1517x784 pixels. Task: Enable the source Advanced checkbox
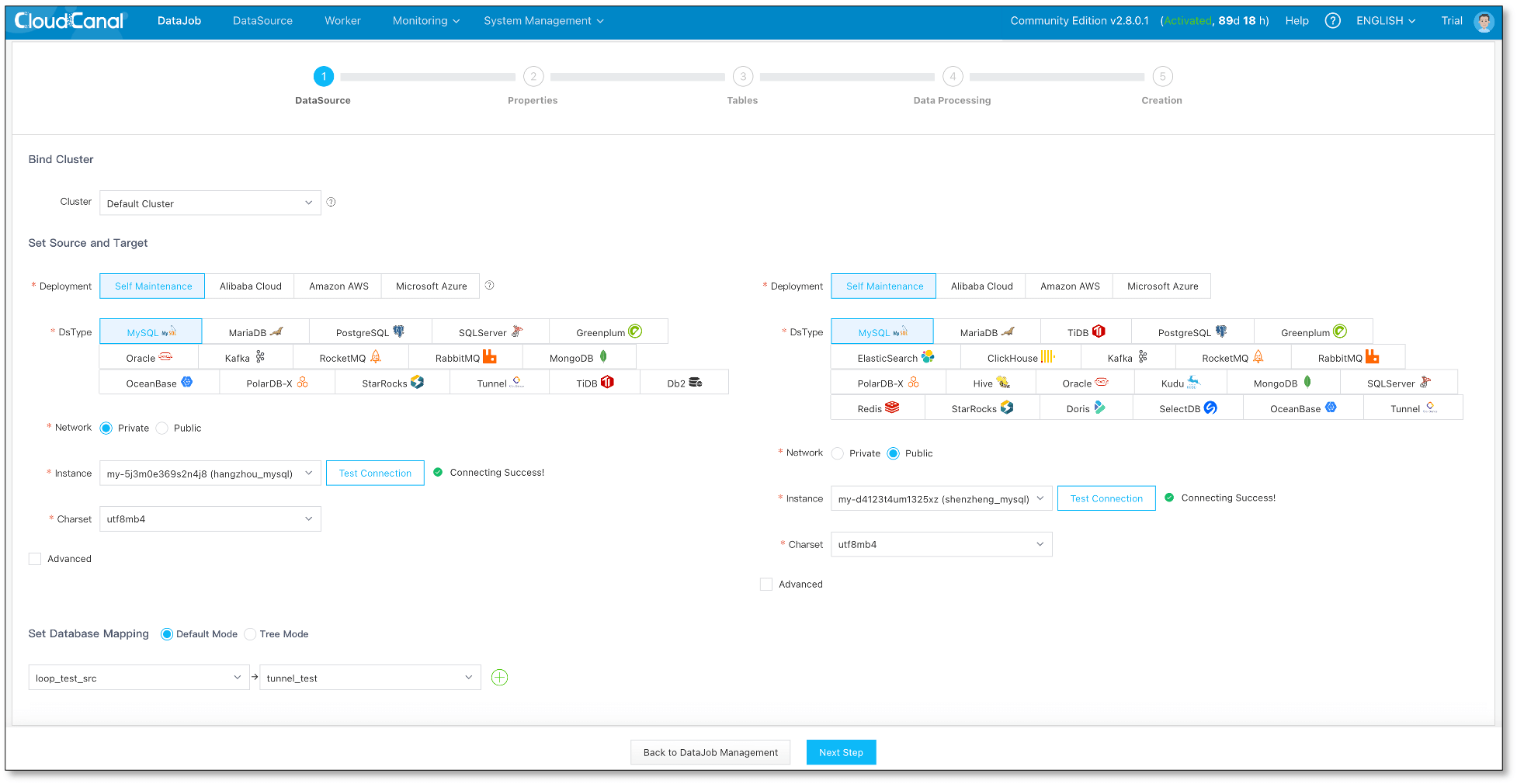click(x=35, y=559)
